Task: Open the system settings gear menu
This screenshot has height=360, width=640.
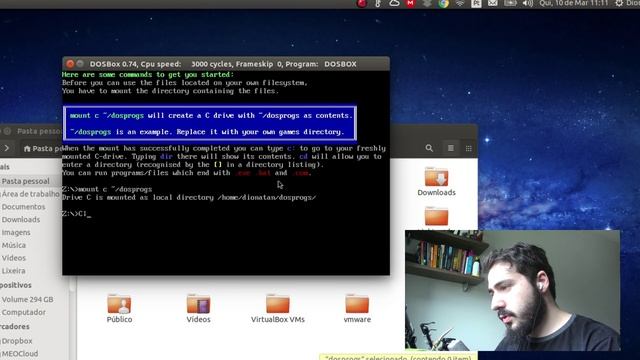Action: click(619, 4)
